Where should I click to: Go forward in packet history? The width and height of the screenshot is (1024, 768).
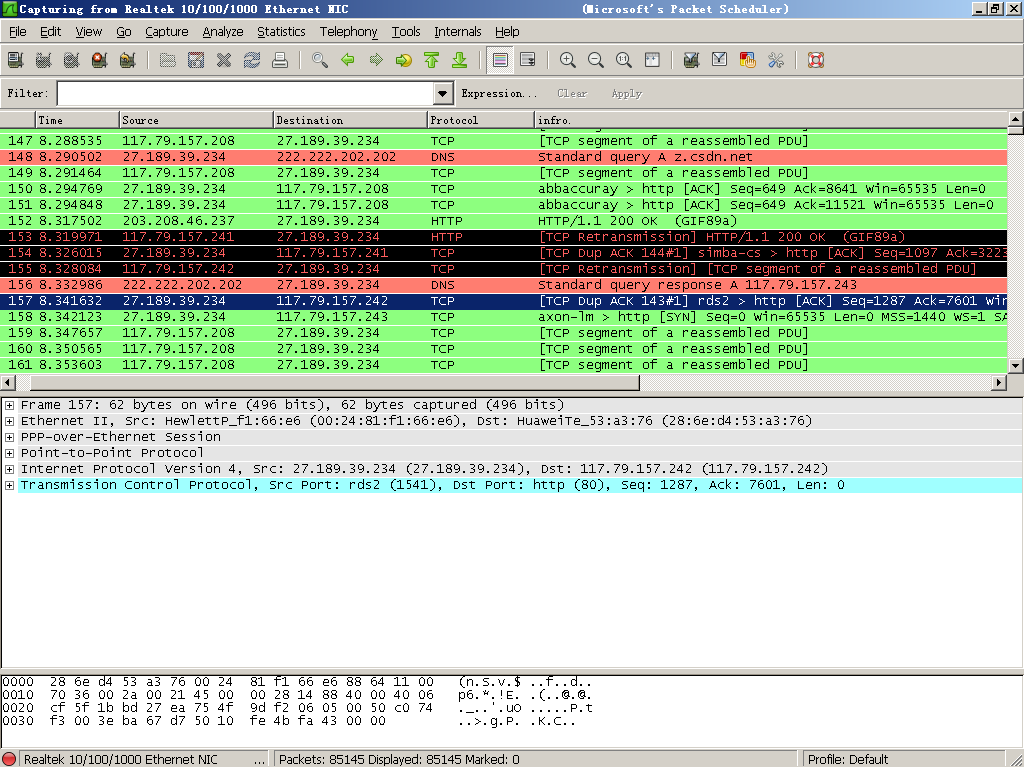tap(376, 60)
